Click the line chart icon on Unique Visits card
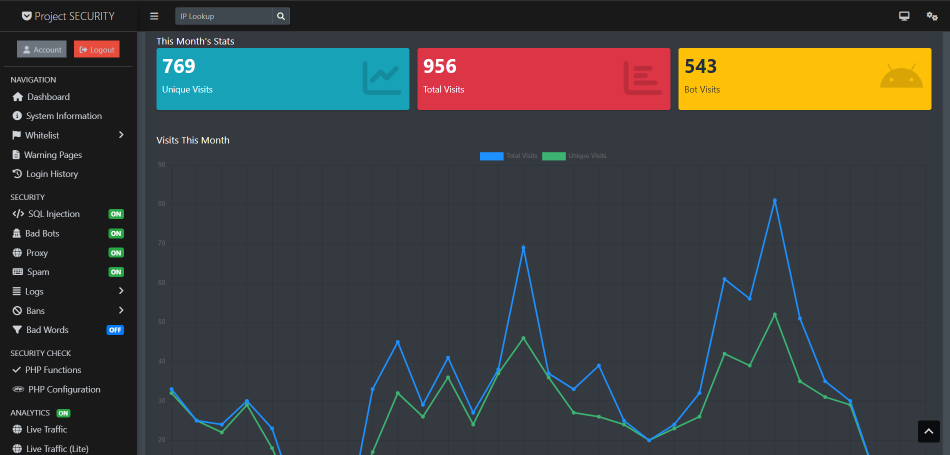 (382, 78)
